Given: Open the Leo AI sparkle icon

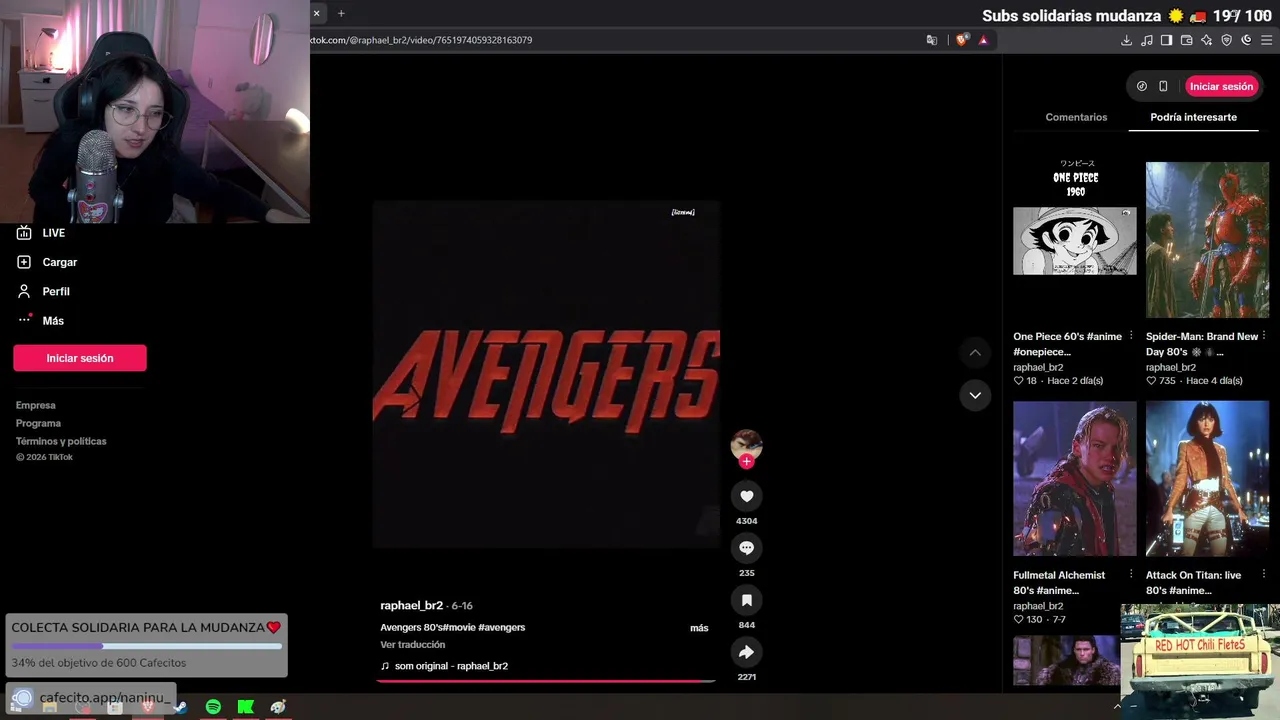Looking at the screenshot, I should click(1207, 40).
